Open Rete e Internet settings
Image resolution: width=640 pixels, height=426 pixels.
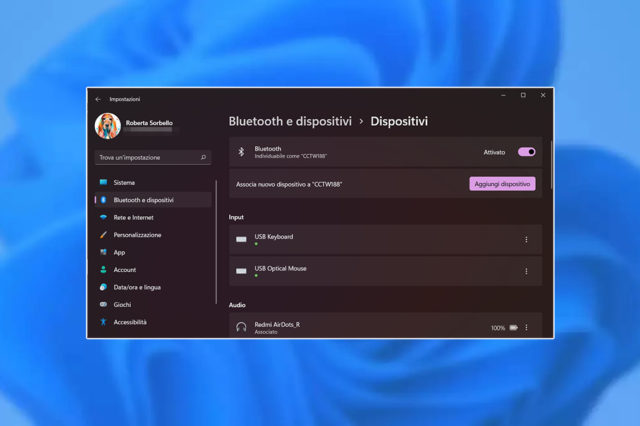153,217
